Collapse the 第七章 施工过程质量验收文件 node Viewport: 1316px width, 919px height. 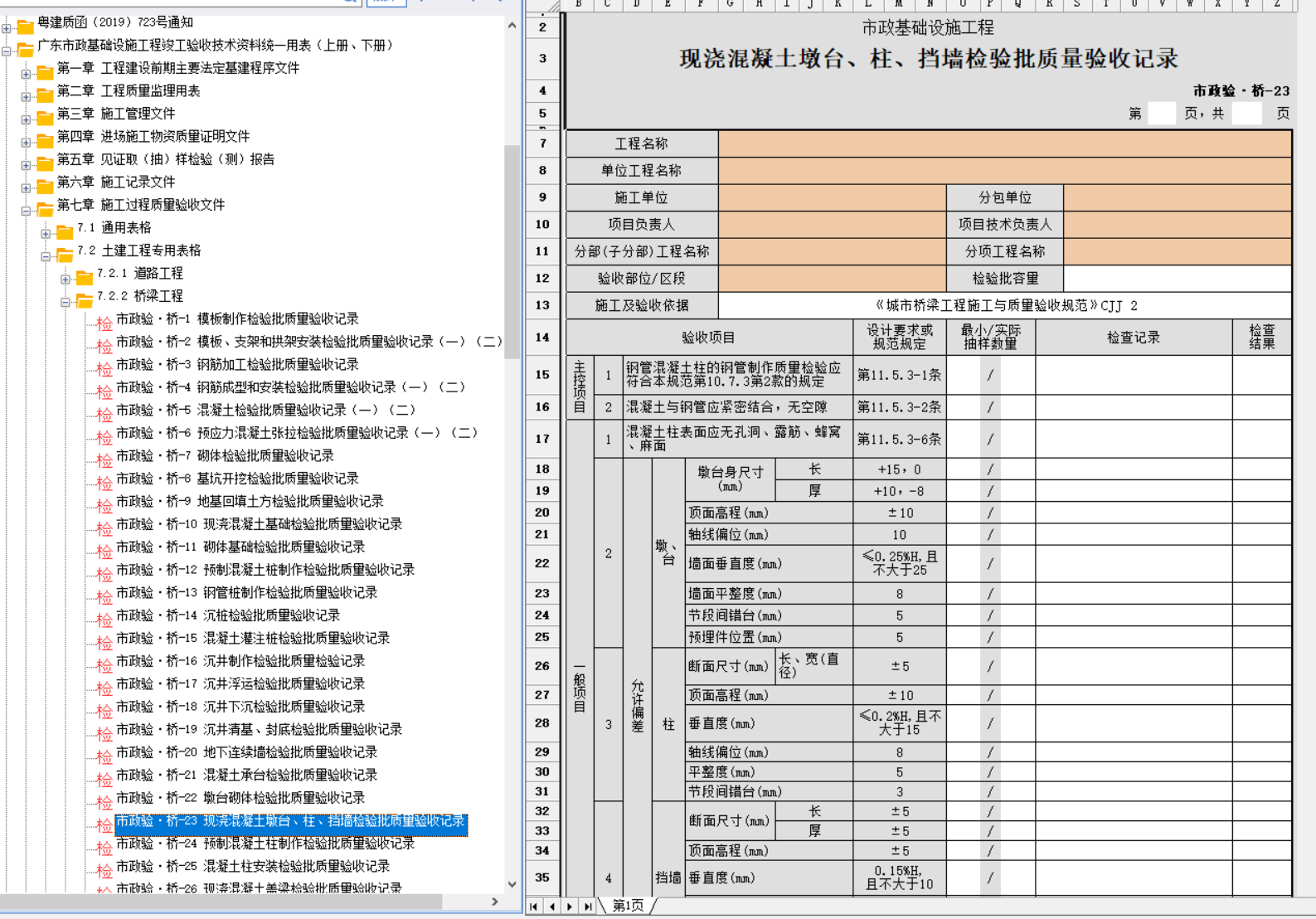pos(26,211)
